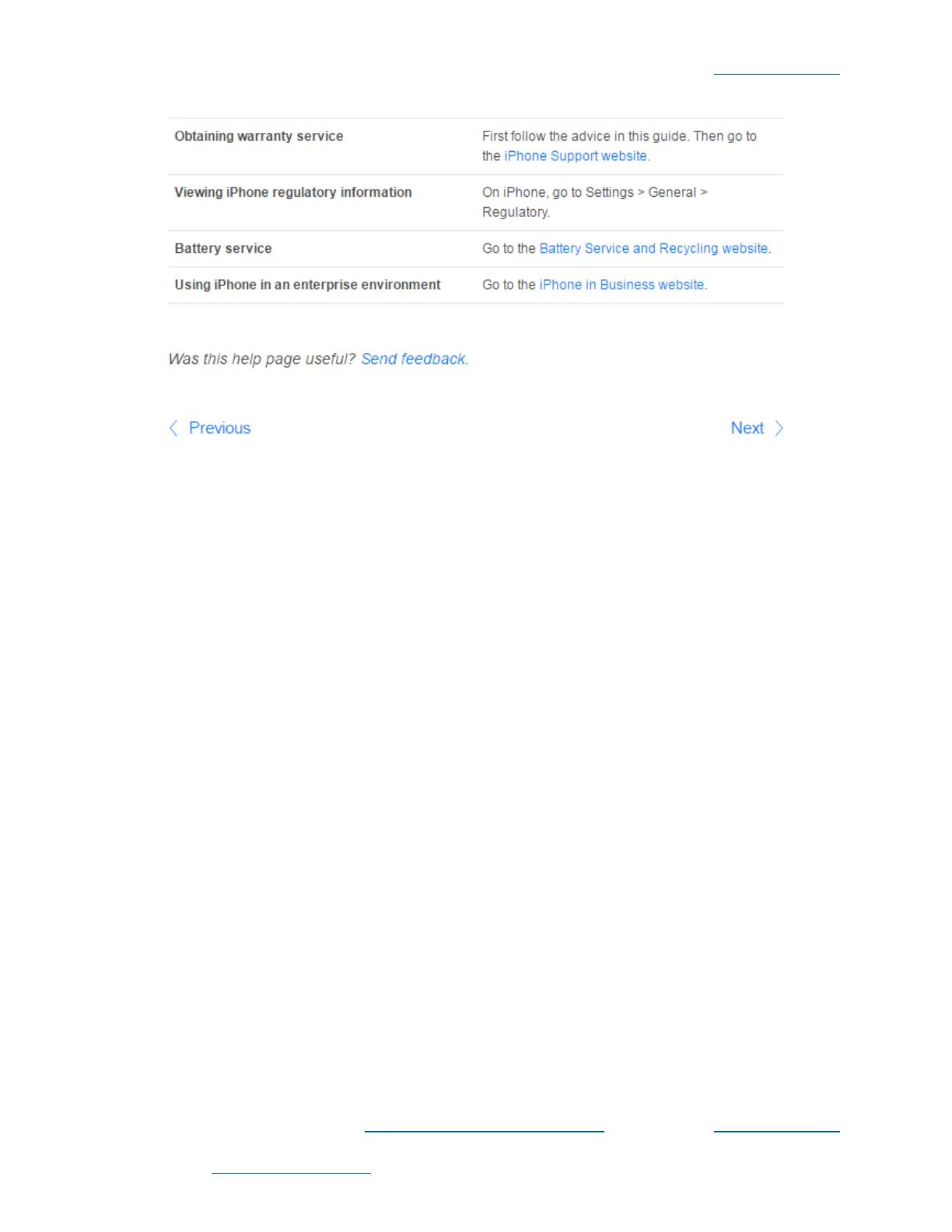952x1232 pixels.
Task: Click the right-side underlined blank footer link
Action: [776, 1130]
